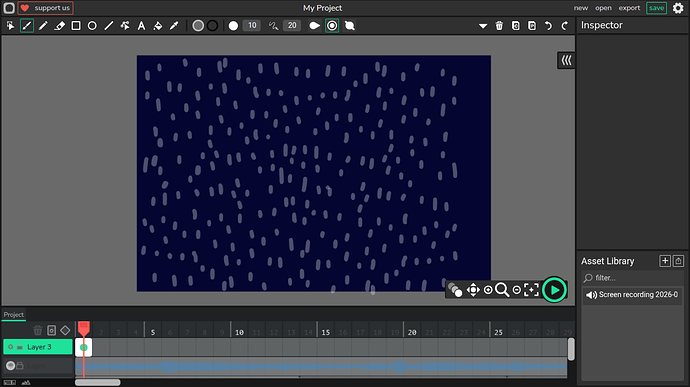Click the large frame size icon
Image resolution: width=690 pixels, height=387 pixels.
click(x=26, y=382)
